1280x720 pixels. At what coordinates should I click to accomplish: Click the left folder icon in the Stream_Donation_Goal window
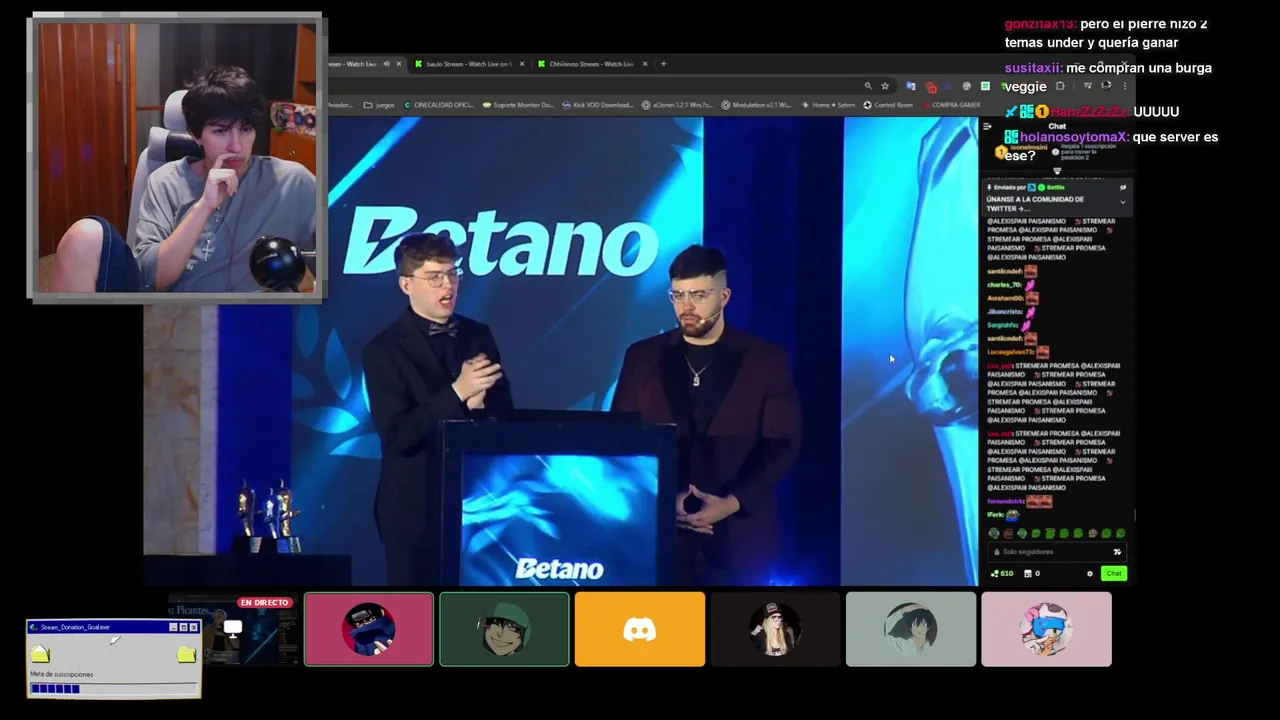[40, 654]
